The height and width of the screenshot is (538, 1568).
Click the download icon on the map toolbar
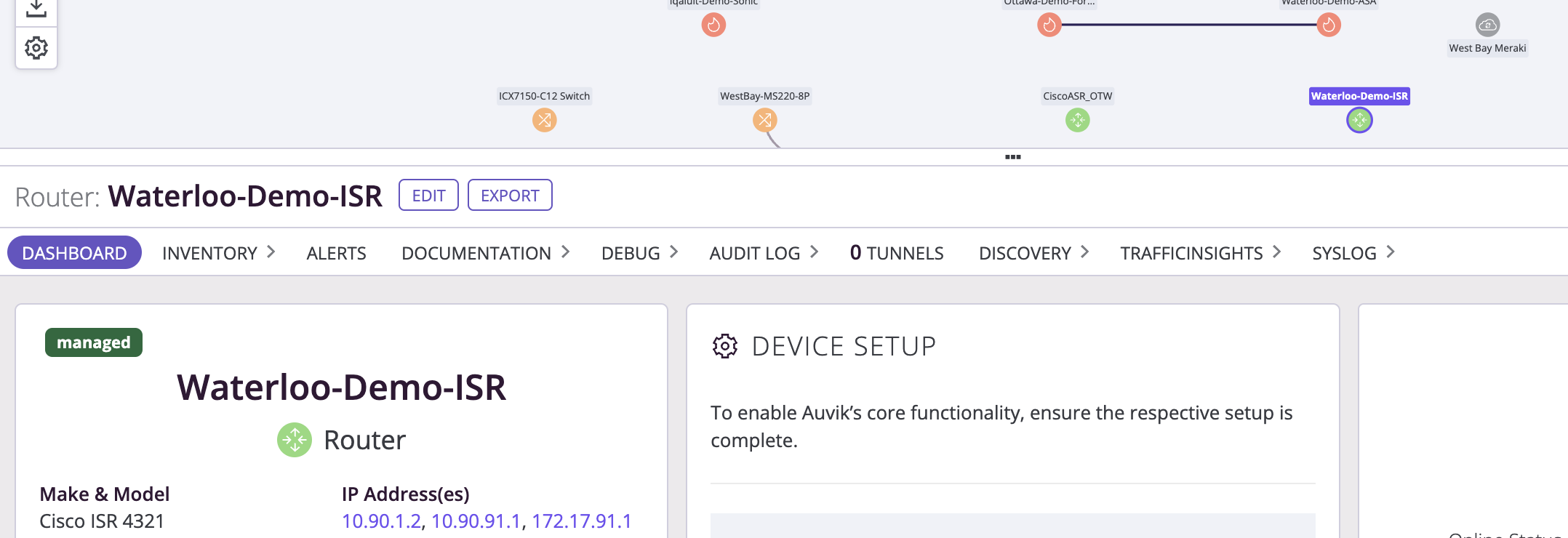[36, 8]
